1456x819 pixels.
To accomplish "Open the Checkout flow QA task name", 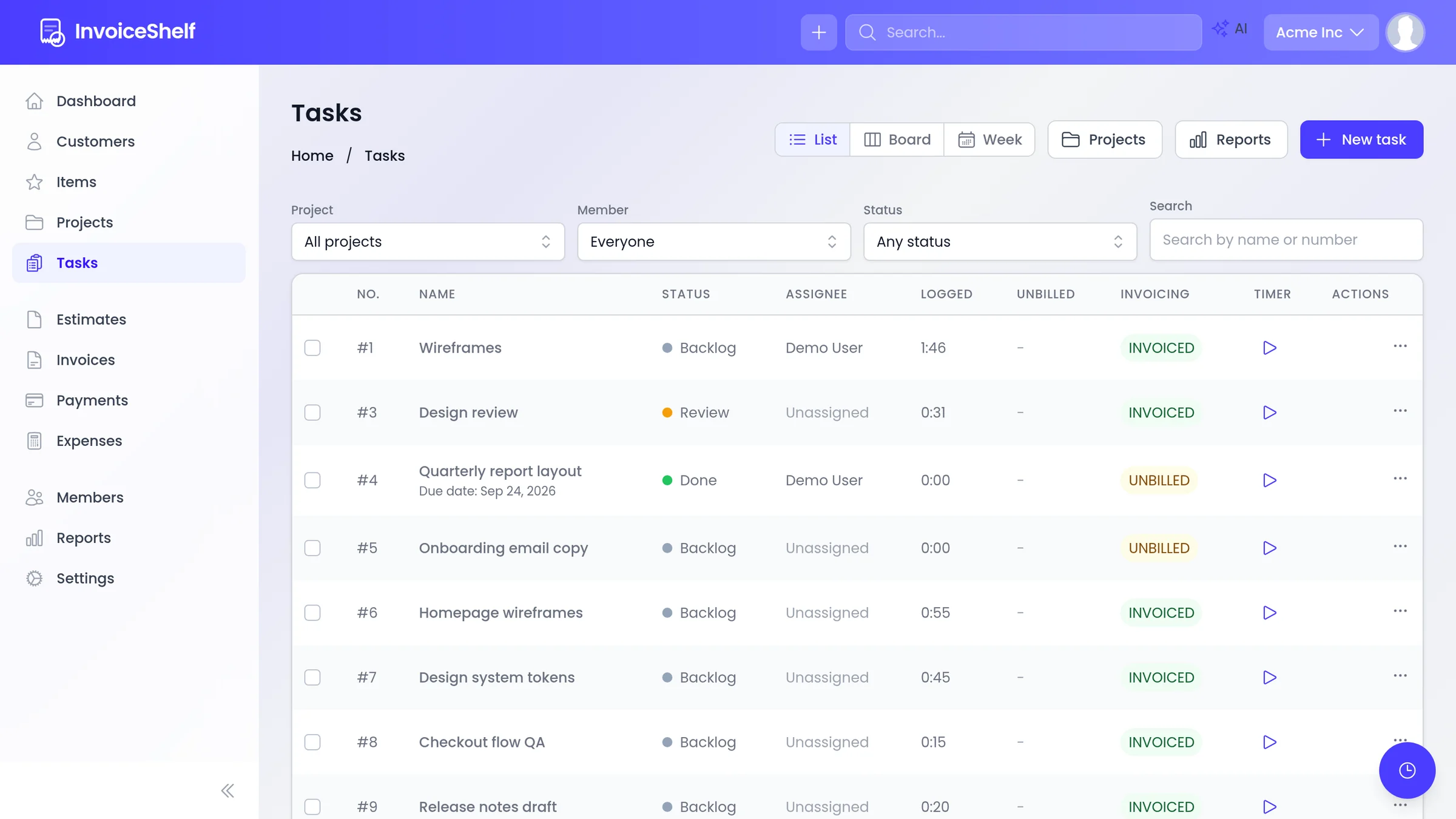I will 482,742.
